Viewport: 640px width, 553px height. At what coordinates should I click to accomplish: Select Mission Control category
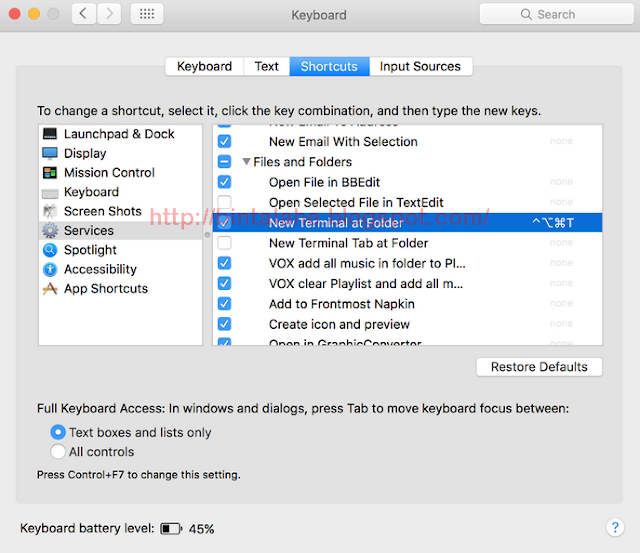click(x=120, y=173)
